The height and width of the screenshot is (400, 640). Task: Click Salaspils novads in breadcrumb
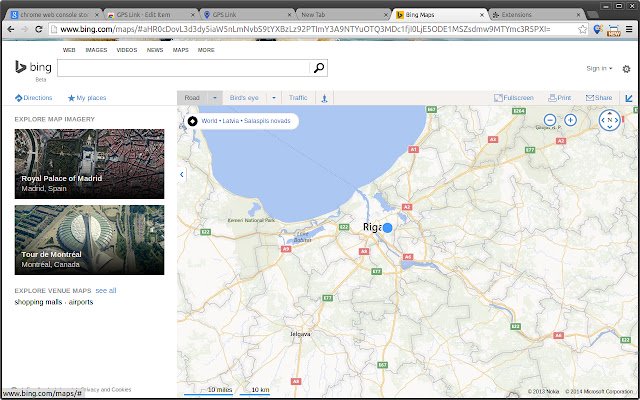(267, 121)
